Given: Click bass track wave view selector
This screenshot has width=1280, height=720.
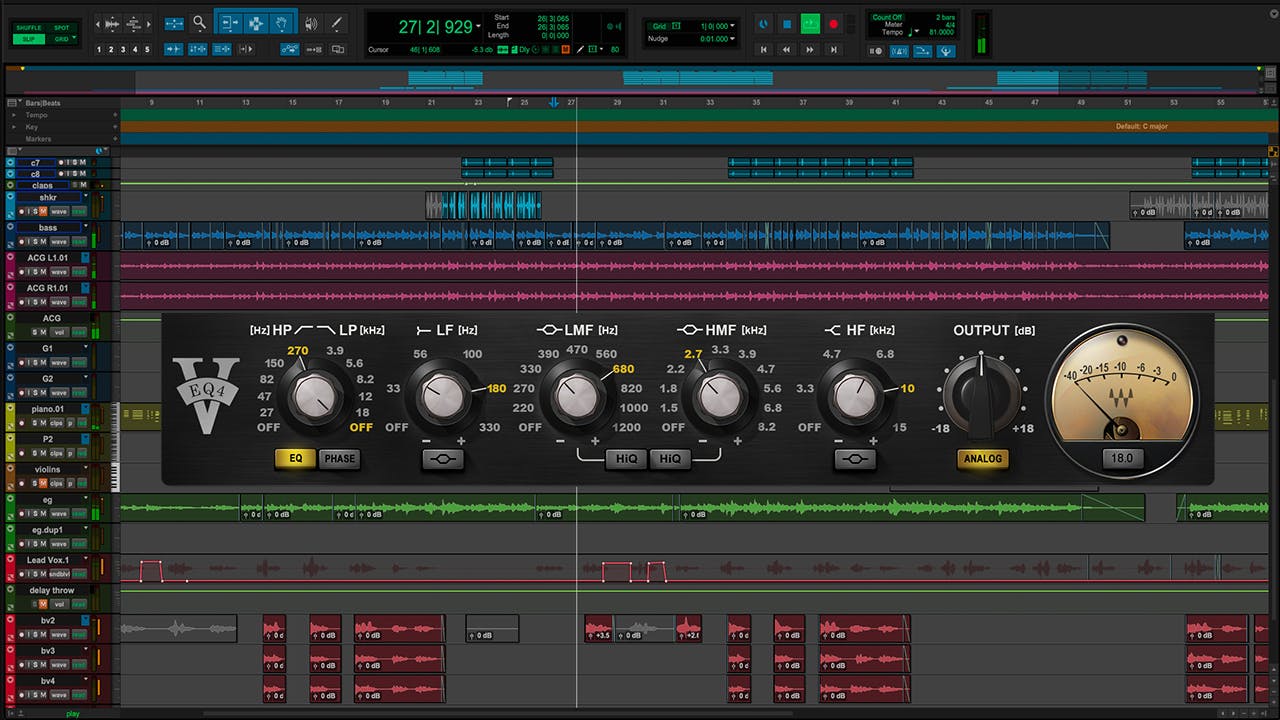Looking at the screenshot, I should 59,241.
